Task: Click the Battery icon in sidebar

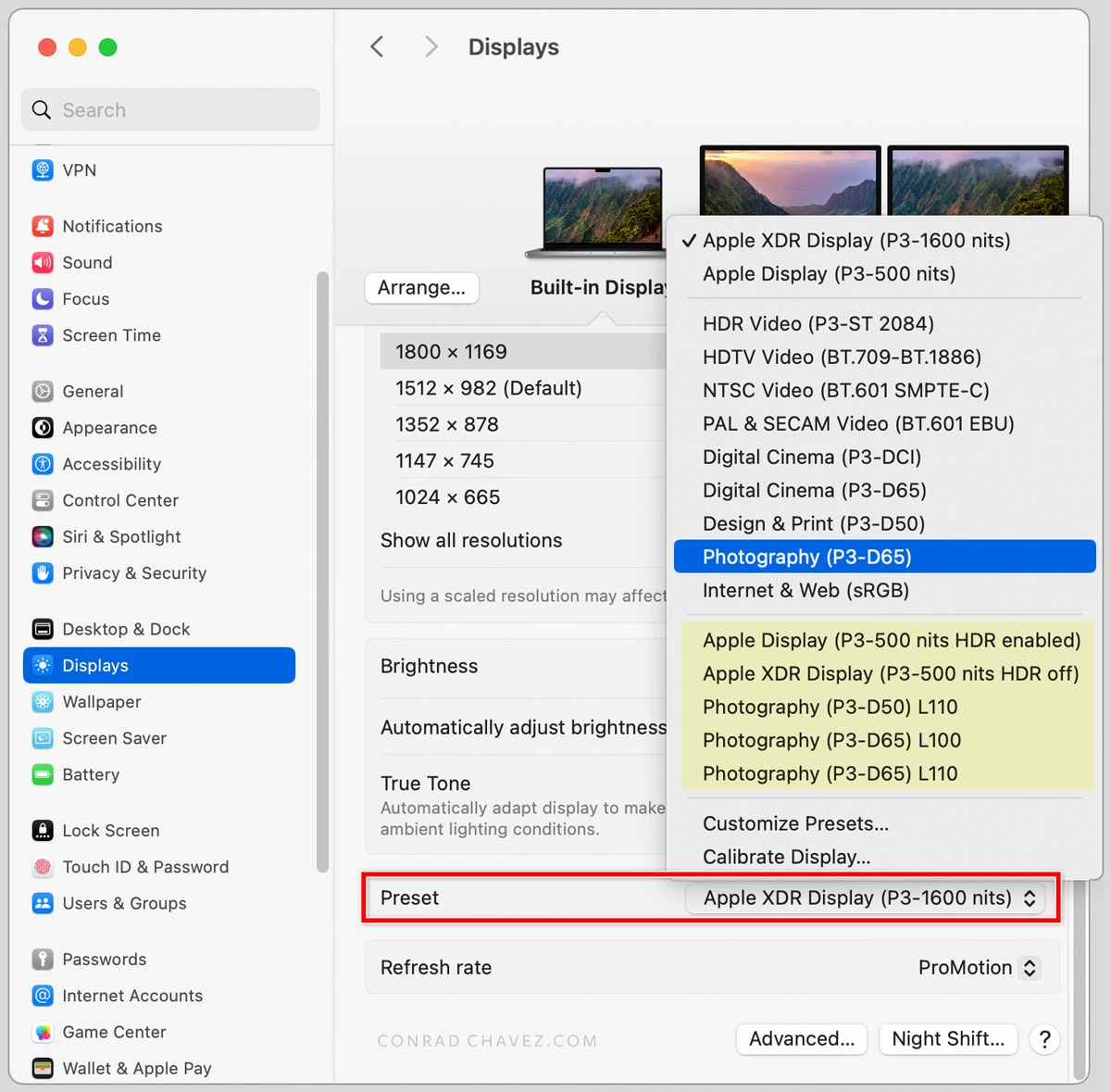Action: (x=43, y=774)
